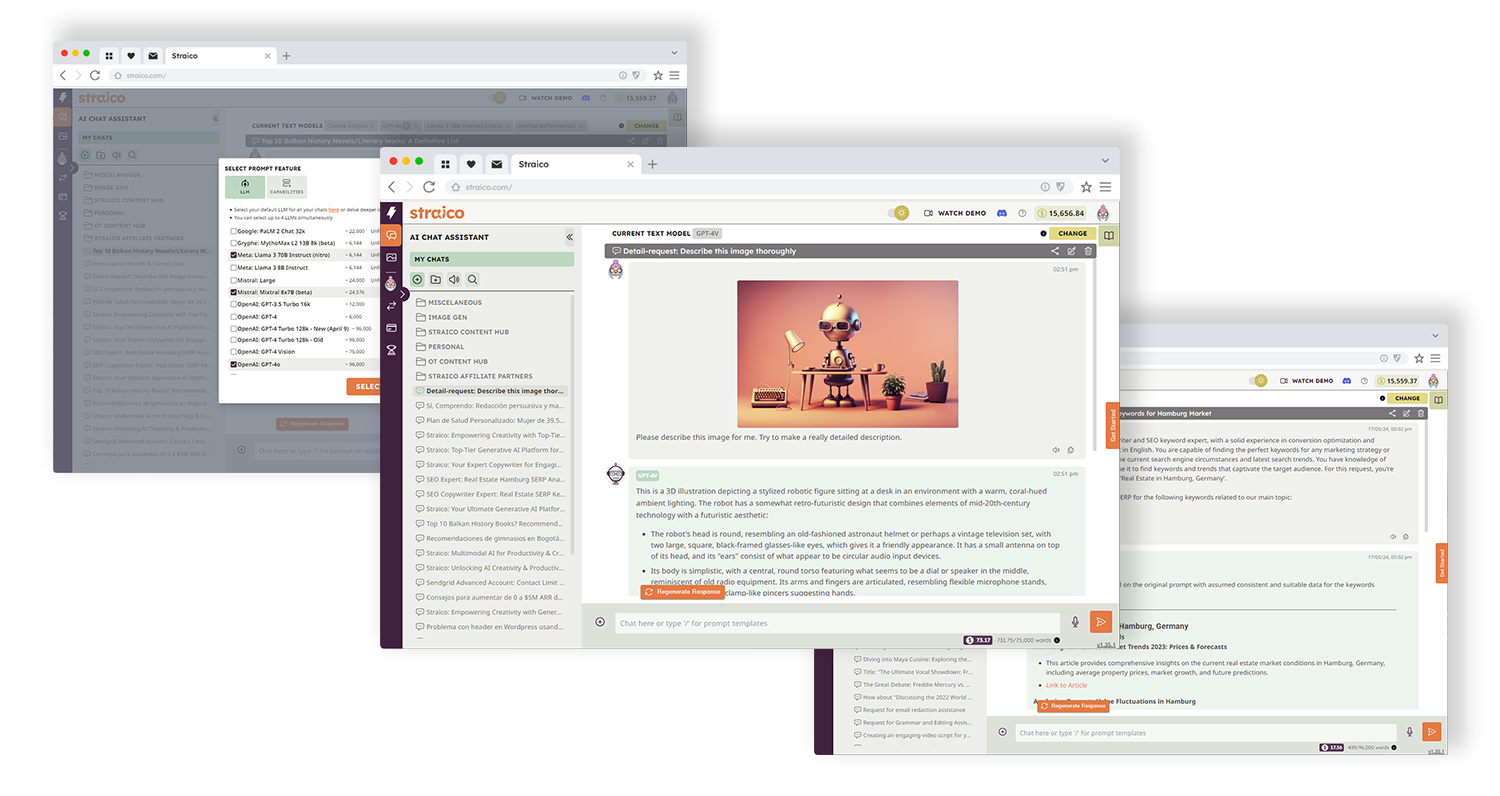Click microphone icon in right window chat input
Viewport: 1500px width, 796px height.
[1409, 732]
